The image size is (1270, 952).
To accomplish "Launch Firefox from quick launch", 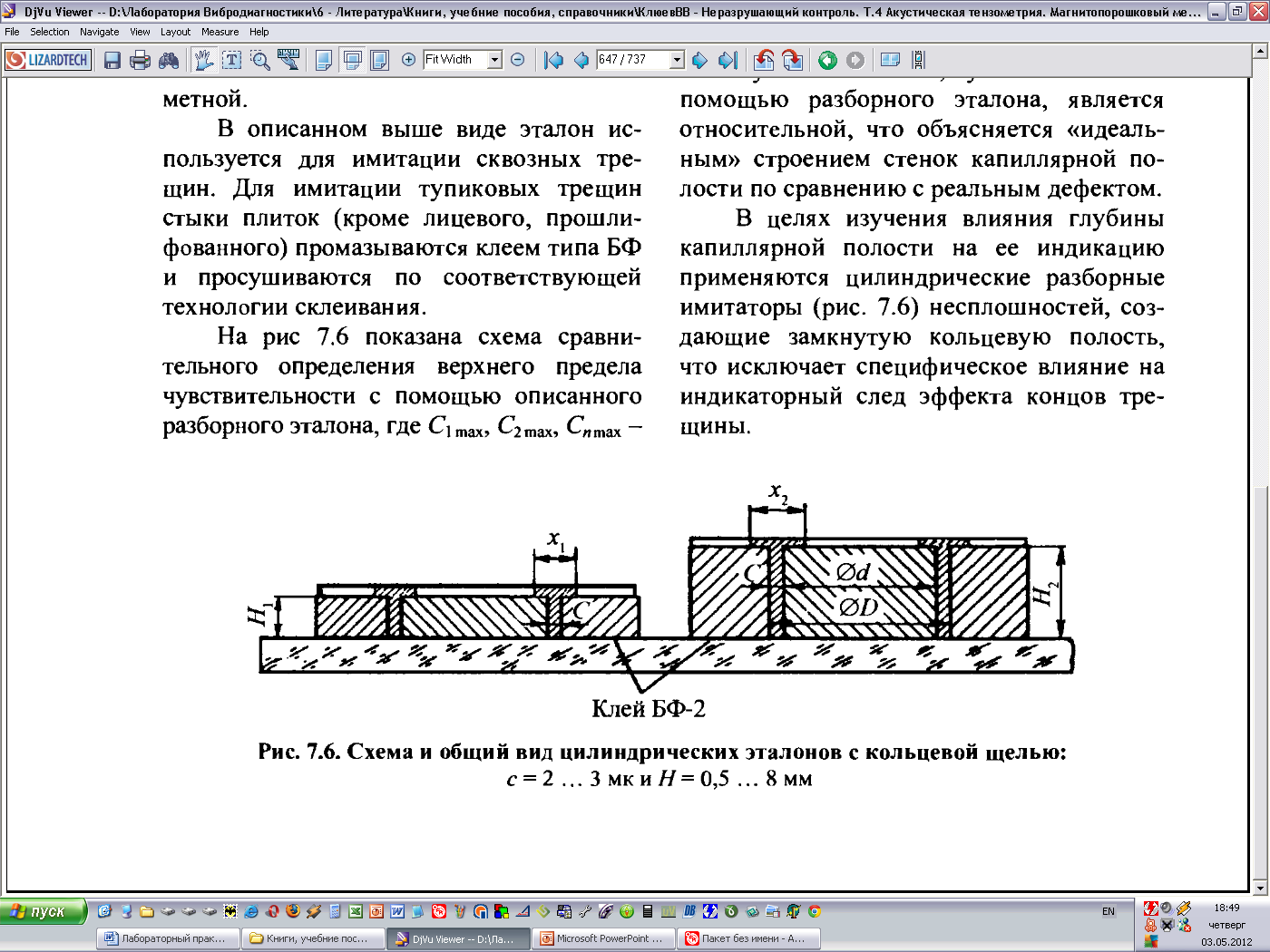I will [x=293, y=911].
